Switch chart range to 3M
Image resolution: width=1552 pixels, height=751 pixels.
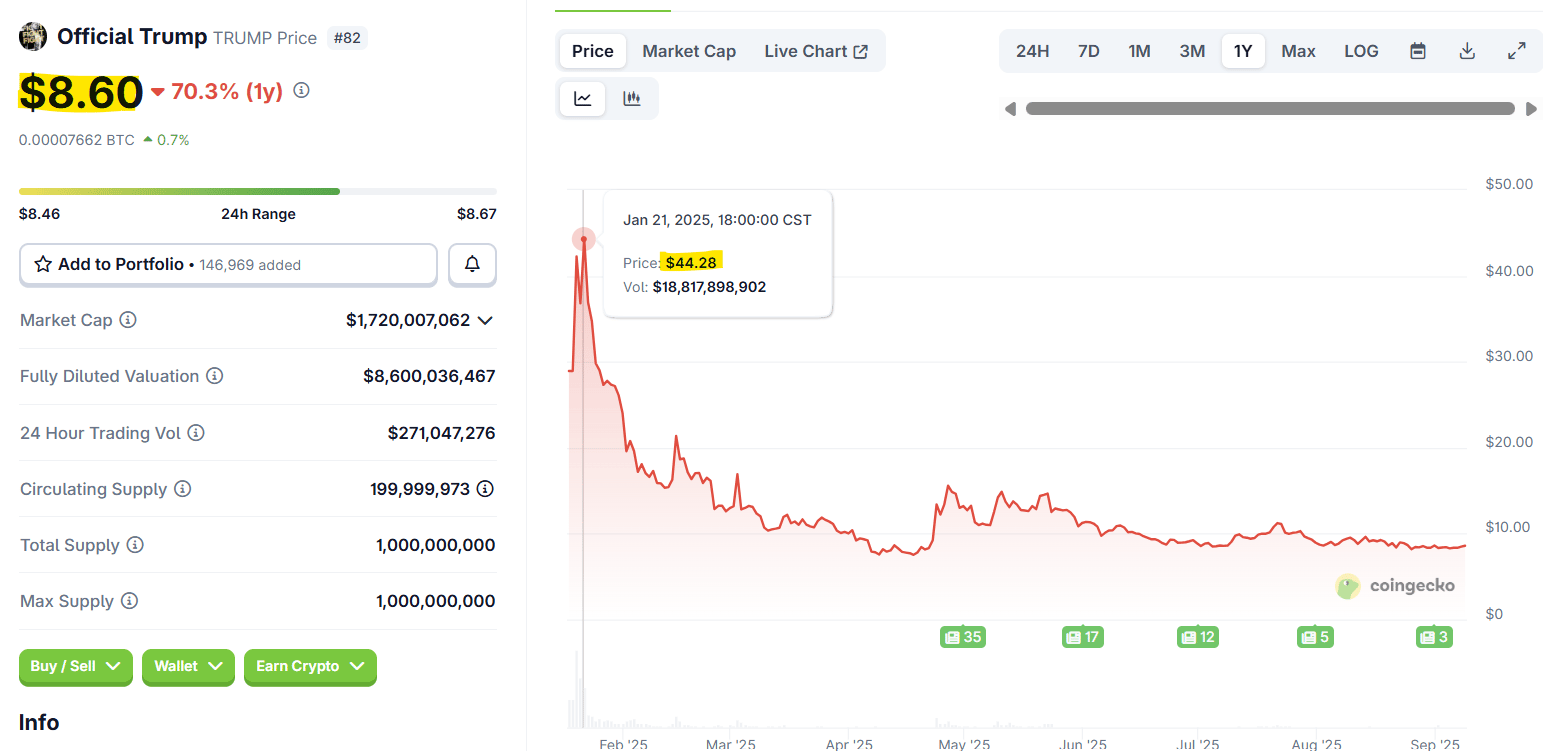pos(1192,51)
